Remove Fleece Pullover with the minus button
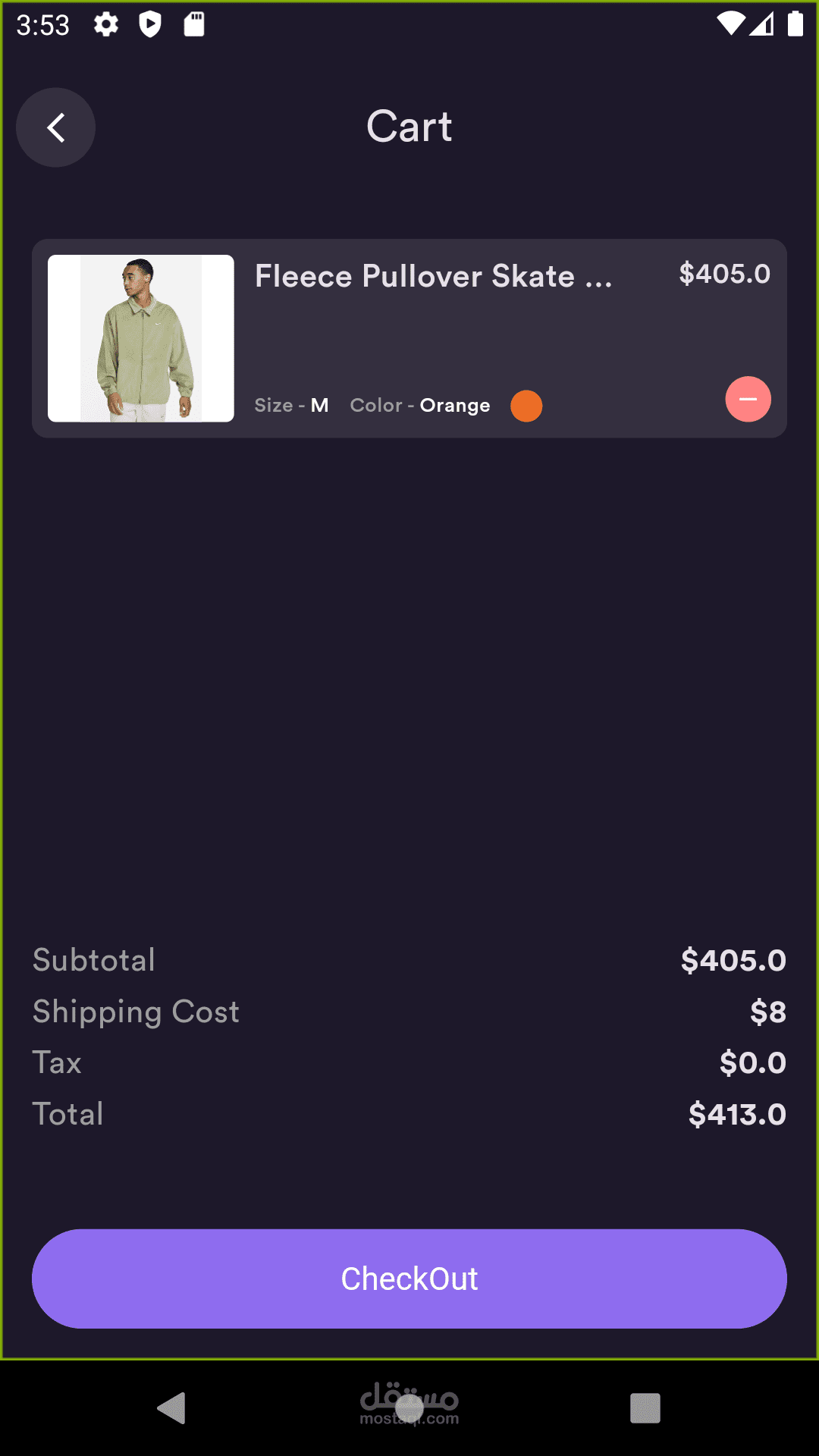Viewport: 819px width, 1456px height. pyautogui.click(x=748, y=399)
